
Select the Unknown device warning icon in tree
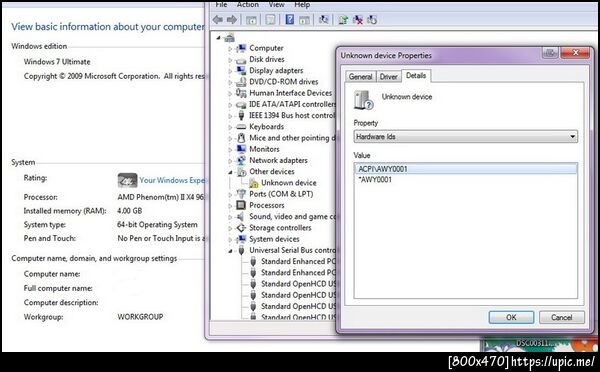tap(253, 183)
